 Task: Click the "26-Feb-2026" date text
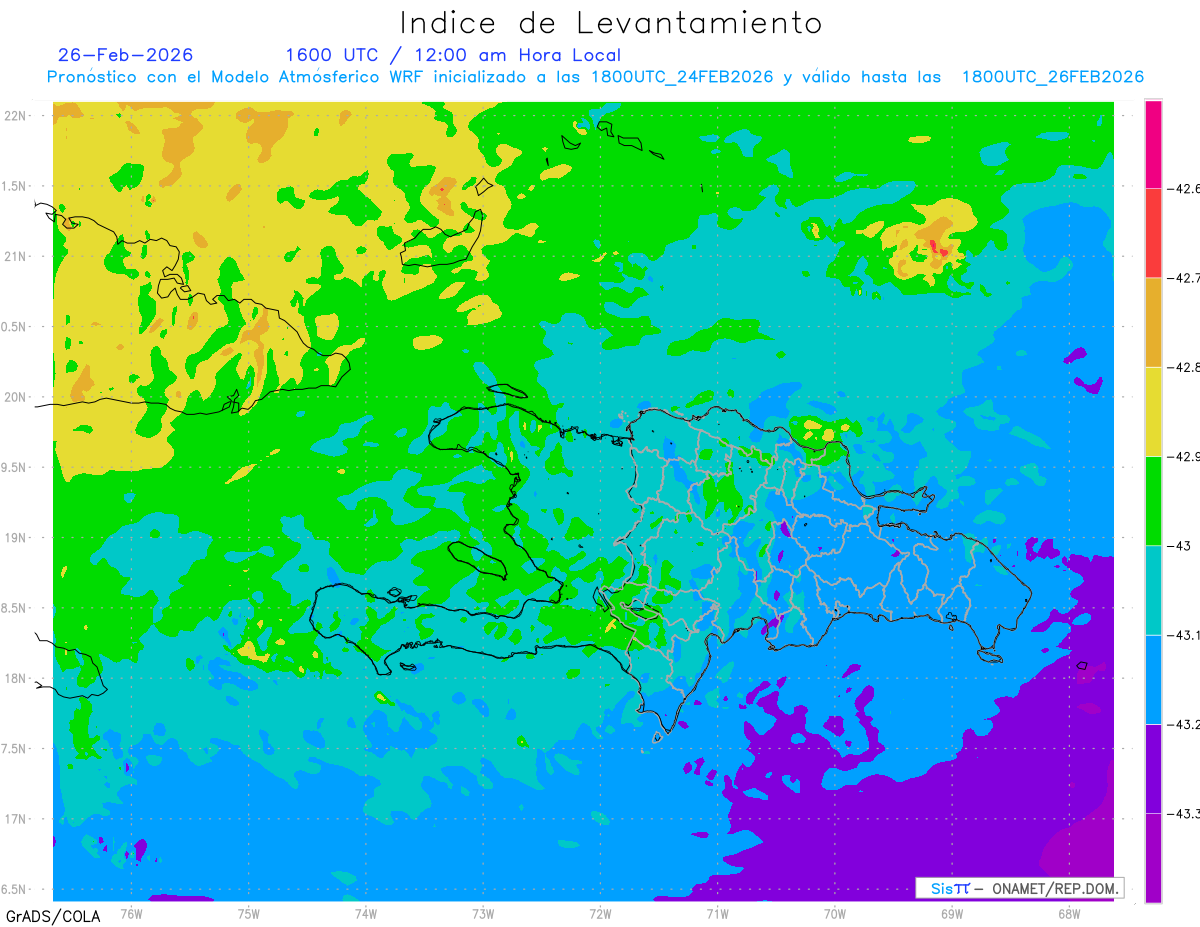tap(126, 55)
